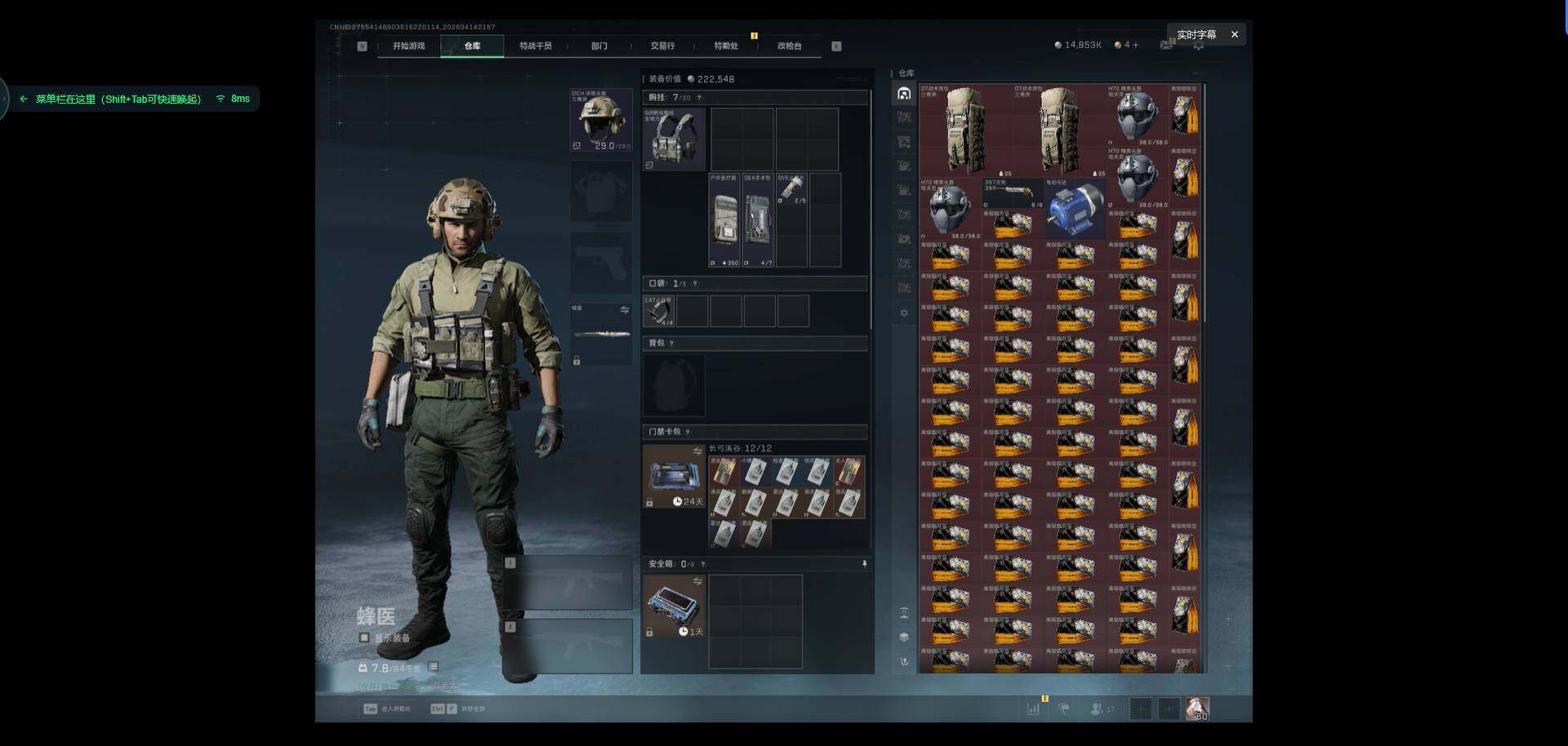Add premium currency with the plus button
This screenshot has width=1568, height=746.
click(x=1135, y=45)
